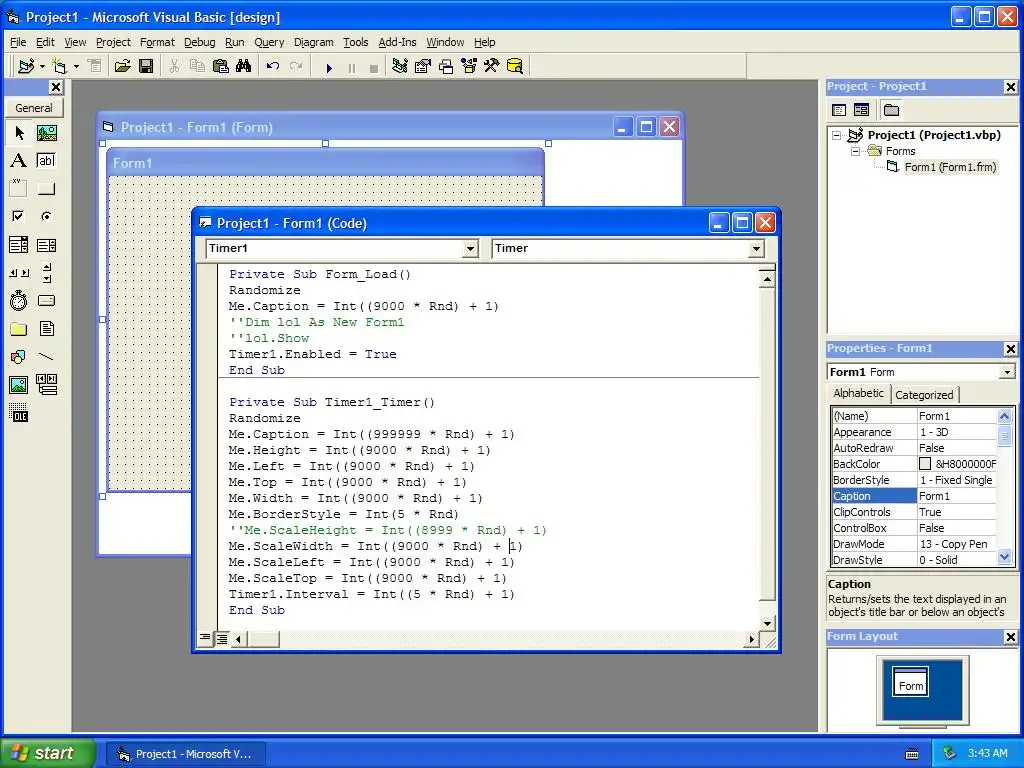Collapse the Forms folder node
The image size is (1024, 768).
point(855,151)
